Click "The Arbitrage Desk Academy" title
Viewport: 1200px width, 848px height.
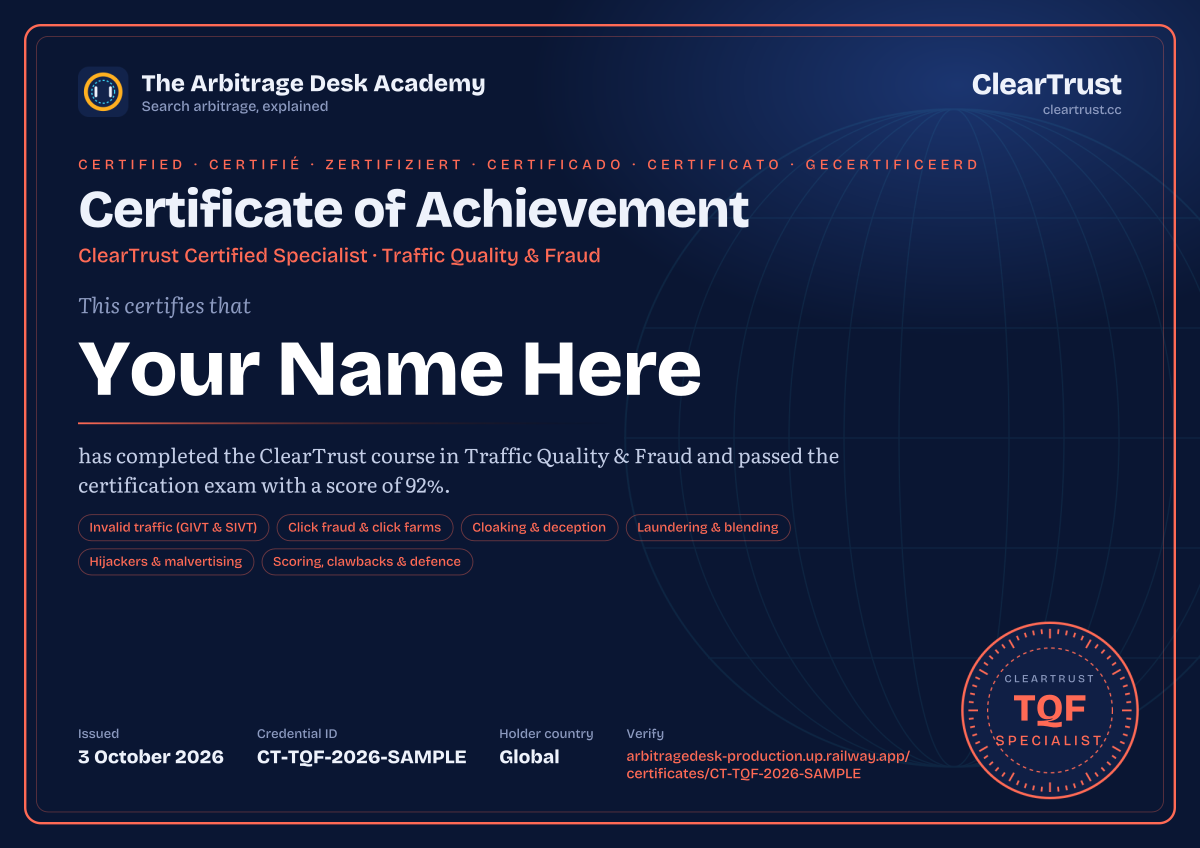click(x=313, y=83)
